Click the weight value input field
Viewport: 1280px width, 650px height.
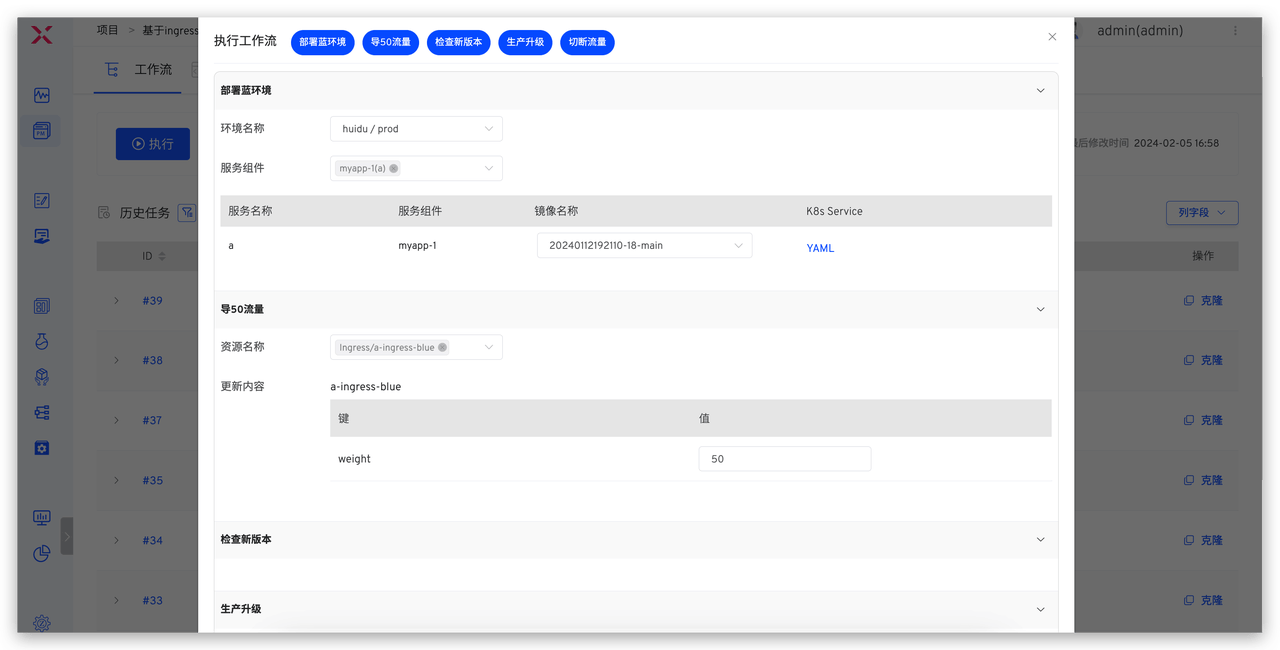784,459
